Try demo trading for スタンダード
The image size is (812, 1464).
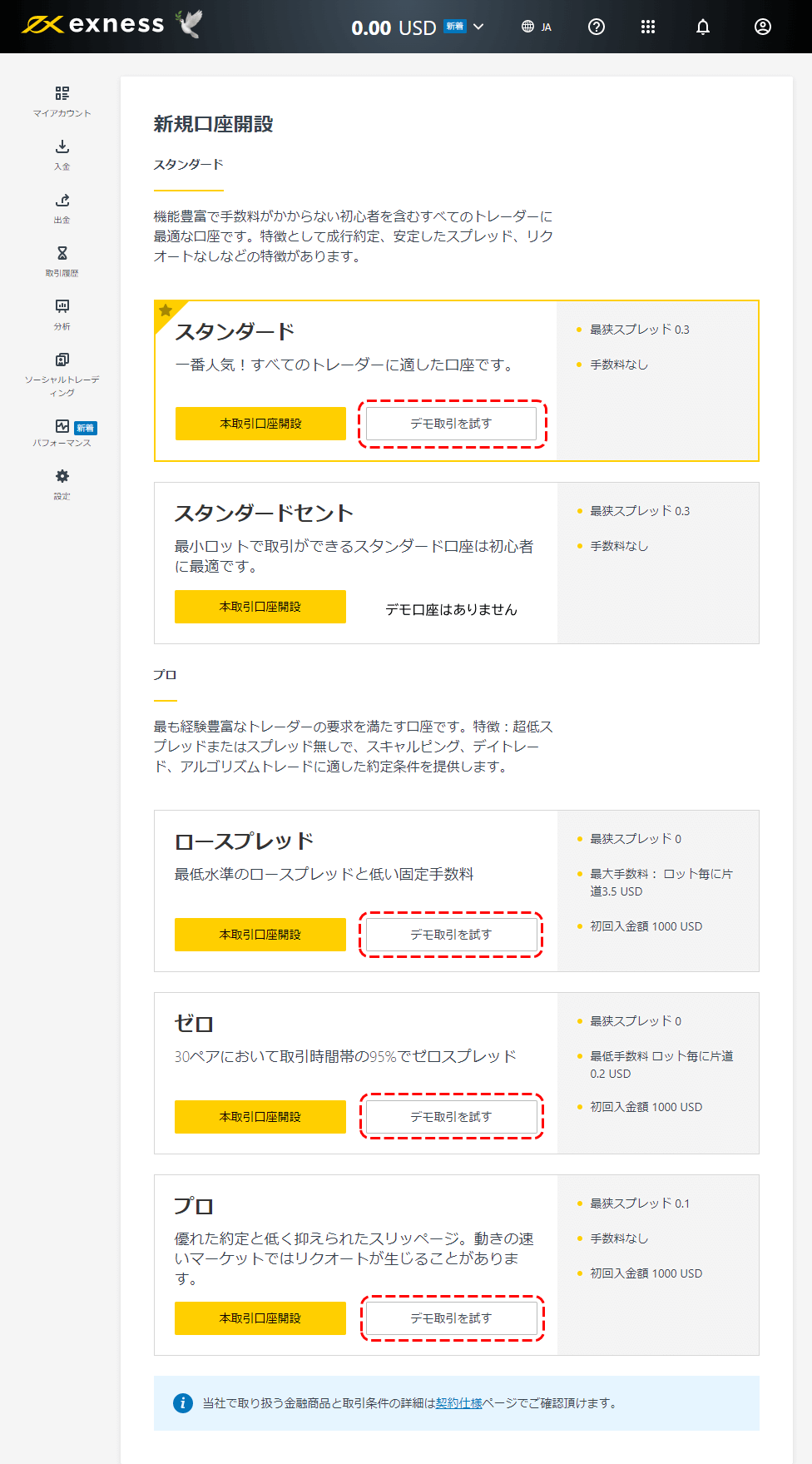[452, 424]
